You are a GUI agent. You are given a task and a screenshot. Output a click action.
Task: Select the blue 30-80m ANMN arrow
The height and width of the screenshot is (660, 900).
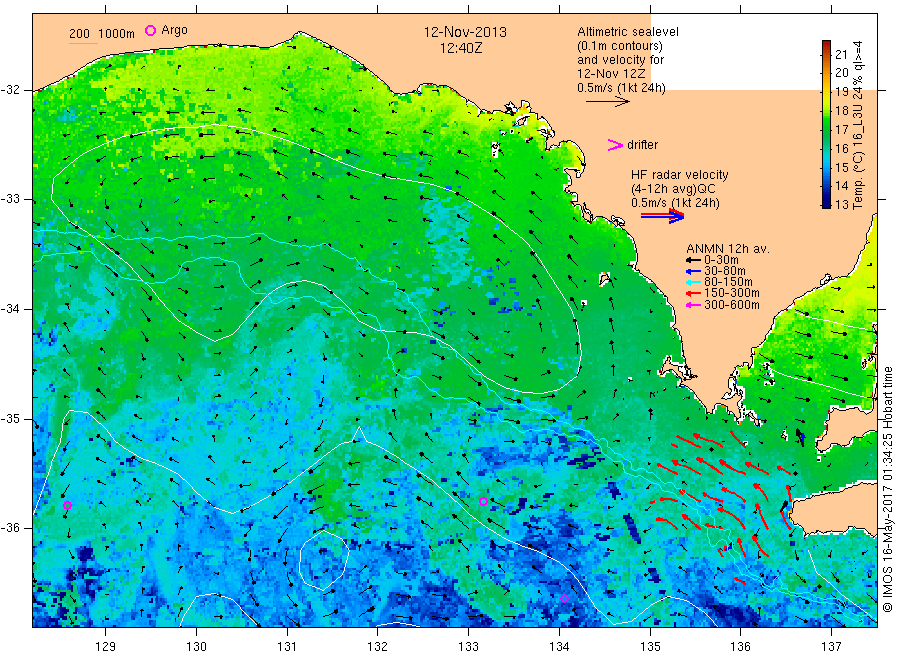coord(693,271)
